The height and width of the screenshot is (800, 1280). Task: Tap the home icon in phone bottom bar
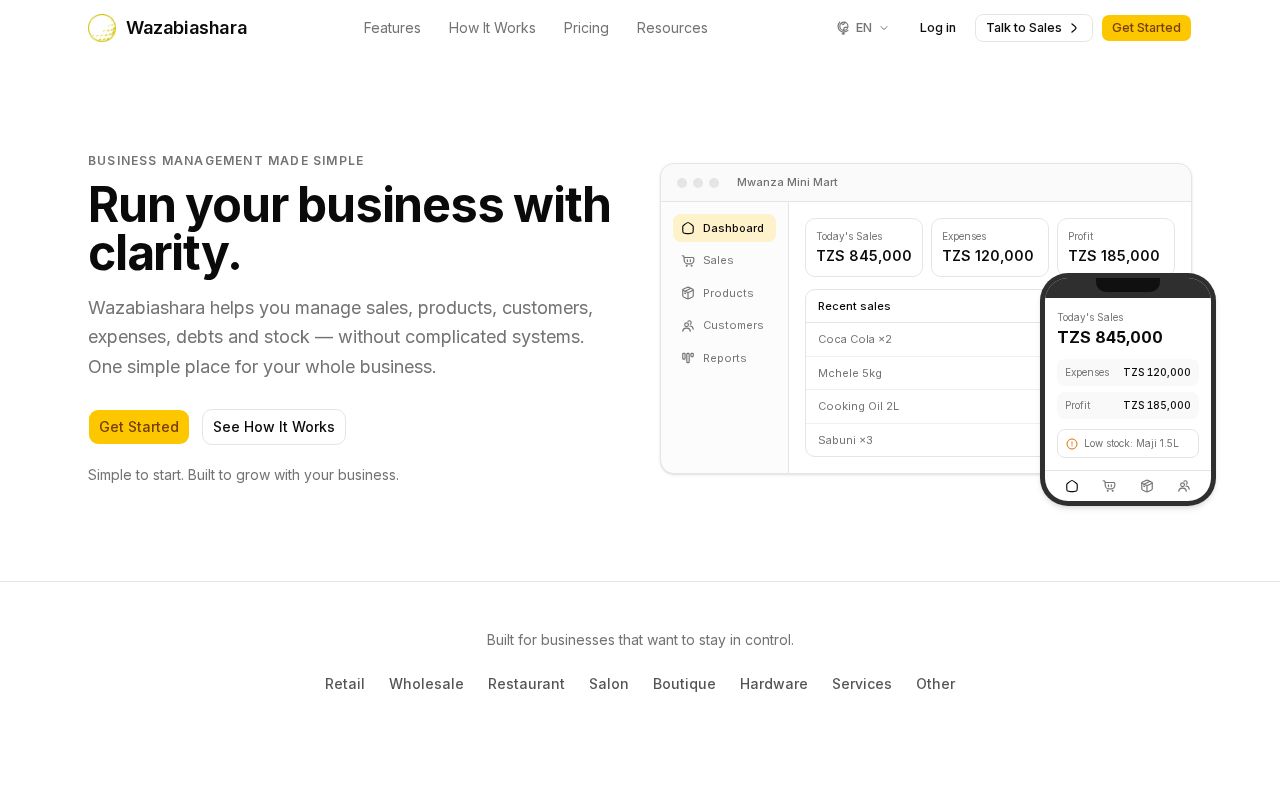pyautogui.click(x=1072, y=486)
